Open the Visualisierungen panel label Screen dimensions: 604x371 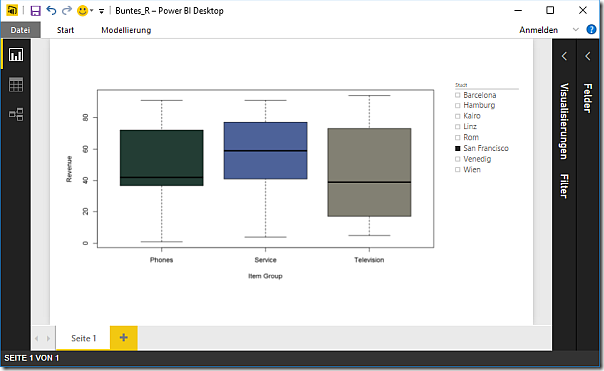564,121
